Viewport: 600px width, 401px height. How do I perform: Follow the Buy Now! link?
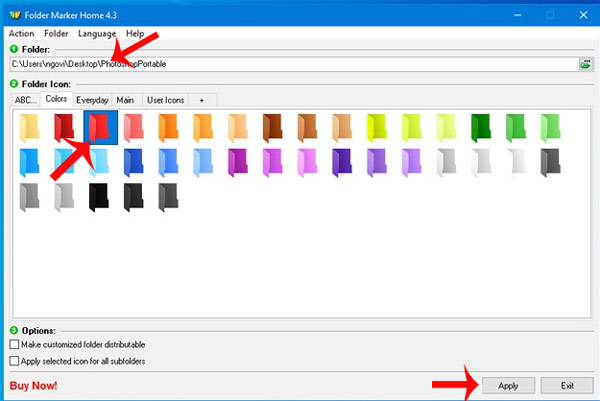coord(33,386)
